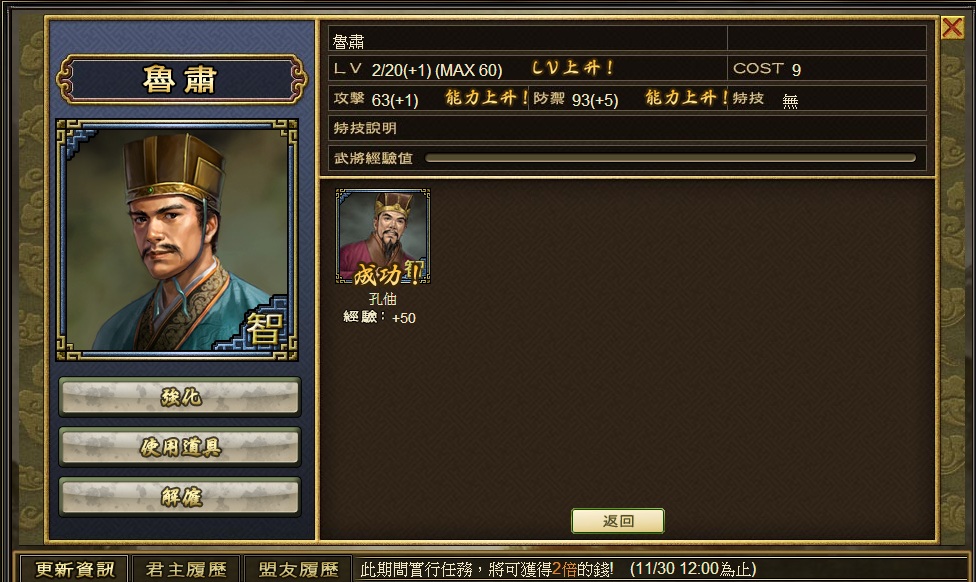976x582 pixels.
Task: Click the defense 能力上升 indicator
Action: tap(686, 98)
